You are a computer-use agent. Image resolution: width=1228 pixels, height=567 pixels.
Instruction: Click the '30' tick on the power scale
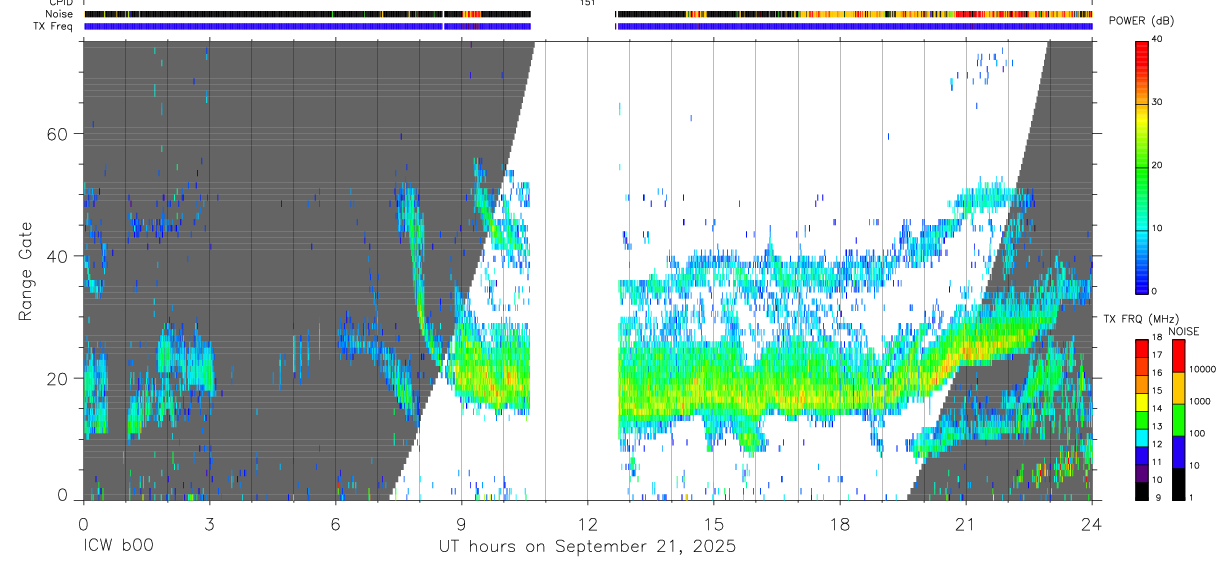point(1157,103)
